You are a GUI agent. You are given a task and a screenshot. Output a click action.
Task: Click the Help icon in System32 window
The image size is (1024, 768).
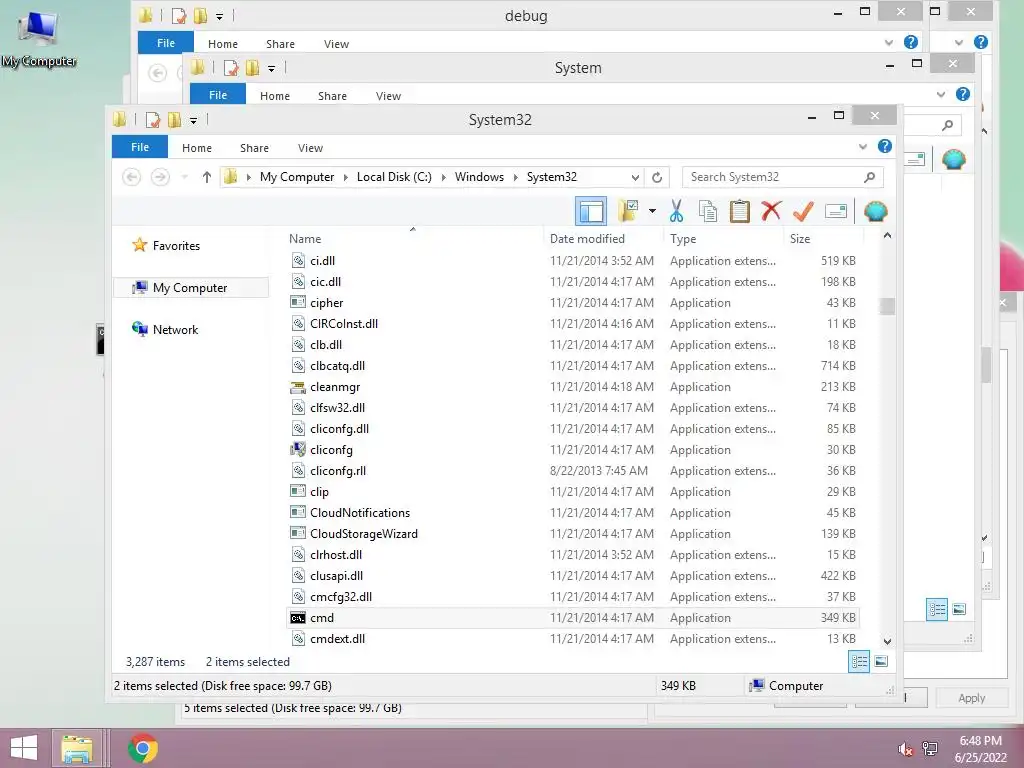tap(885, 146)
